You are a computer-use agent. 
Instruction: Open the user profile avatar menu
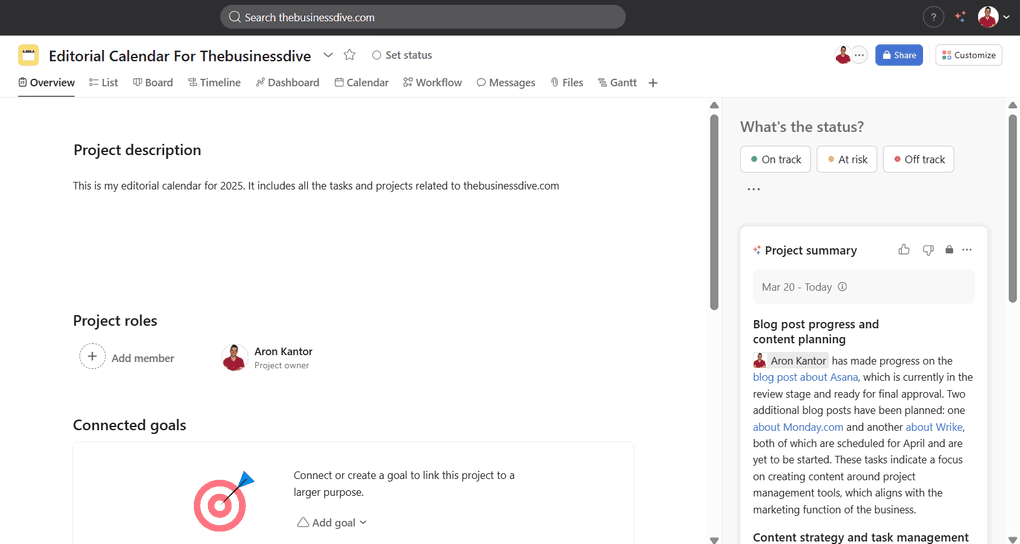(x=987, y=18)
